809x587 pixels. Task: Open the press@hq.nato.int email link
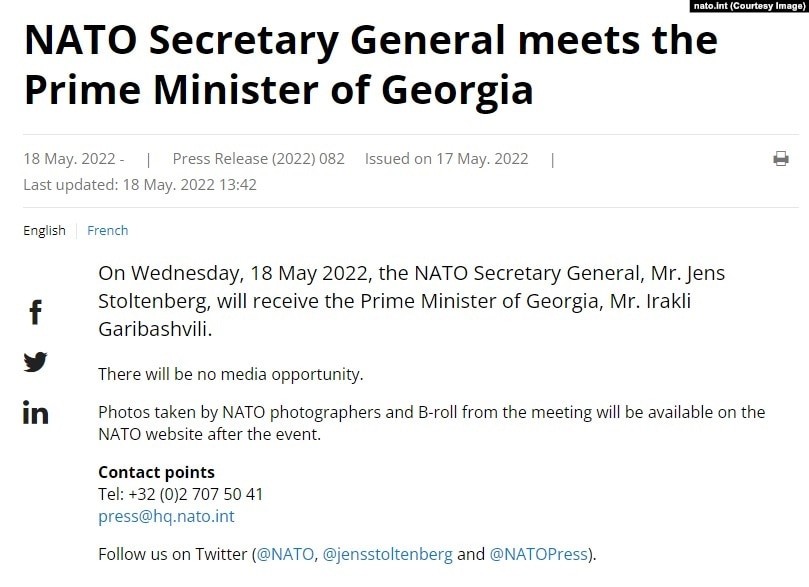pyautogui.click(x=166, y=517)
